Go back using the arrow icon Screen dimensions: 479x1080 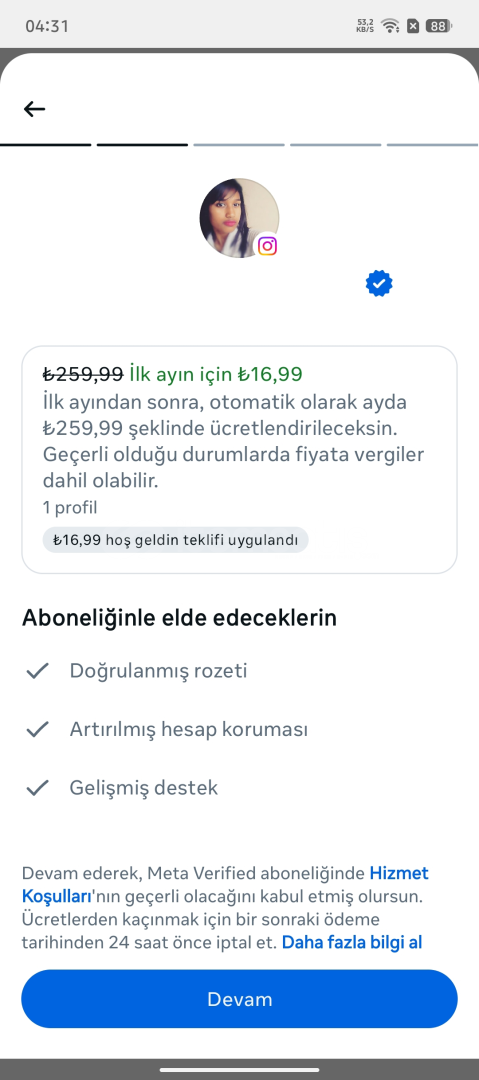click(34, 109)
